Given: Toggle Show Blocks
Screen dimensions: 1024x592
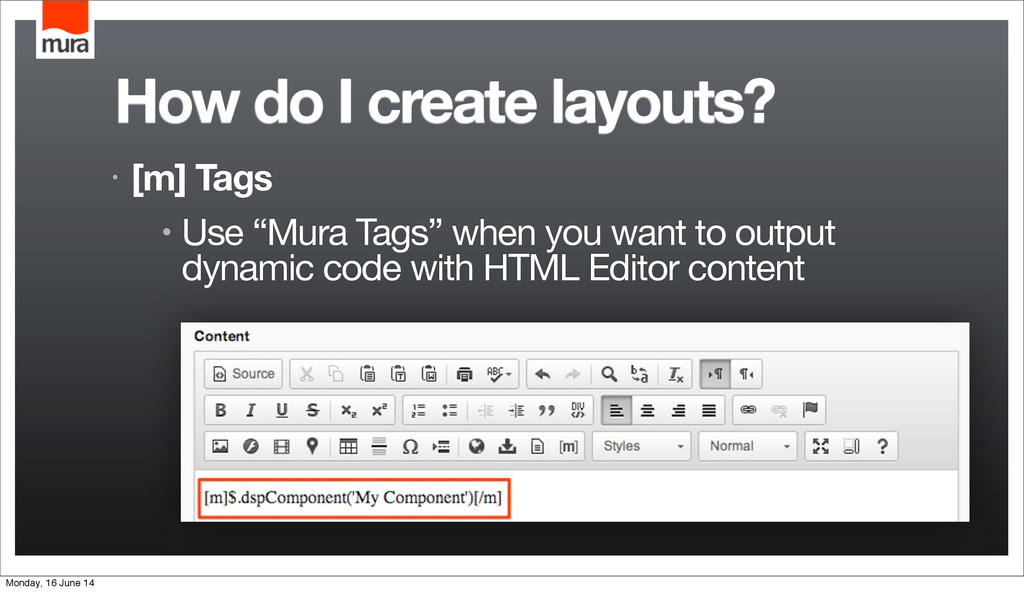Looking at the screenshot, I should (x=851, y=446).
